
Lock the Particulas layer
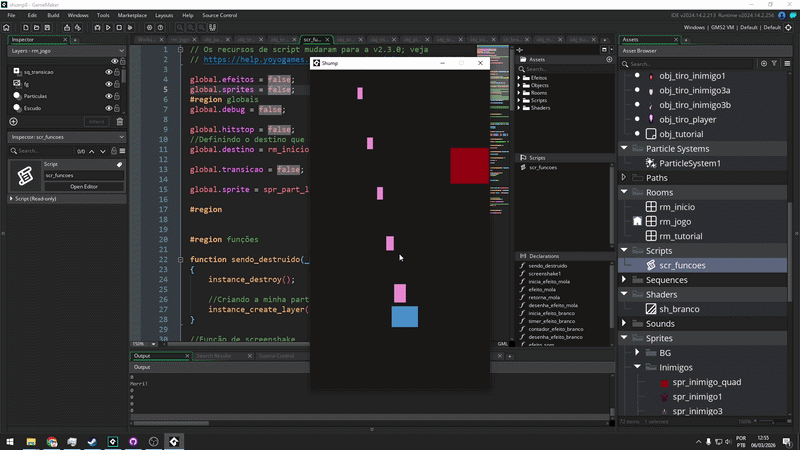pyautogui.click(x=117, y=96)
